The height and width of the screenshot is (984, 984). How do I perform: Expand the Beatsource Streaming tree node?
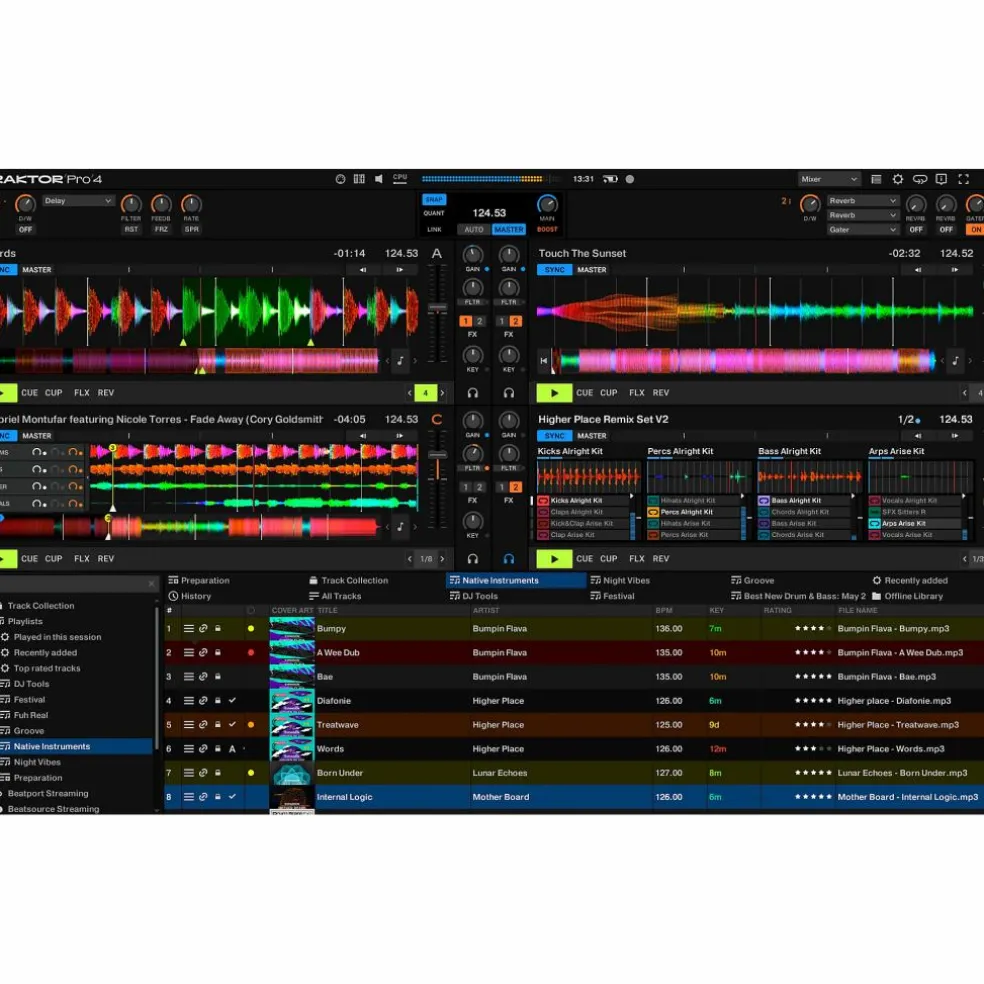[3, 809]
